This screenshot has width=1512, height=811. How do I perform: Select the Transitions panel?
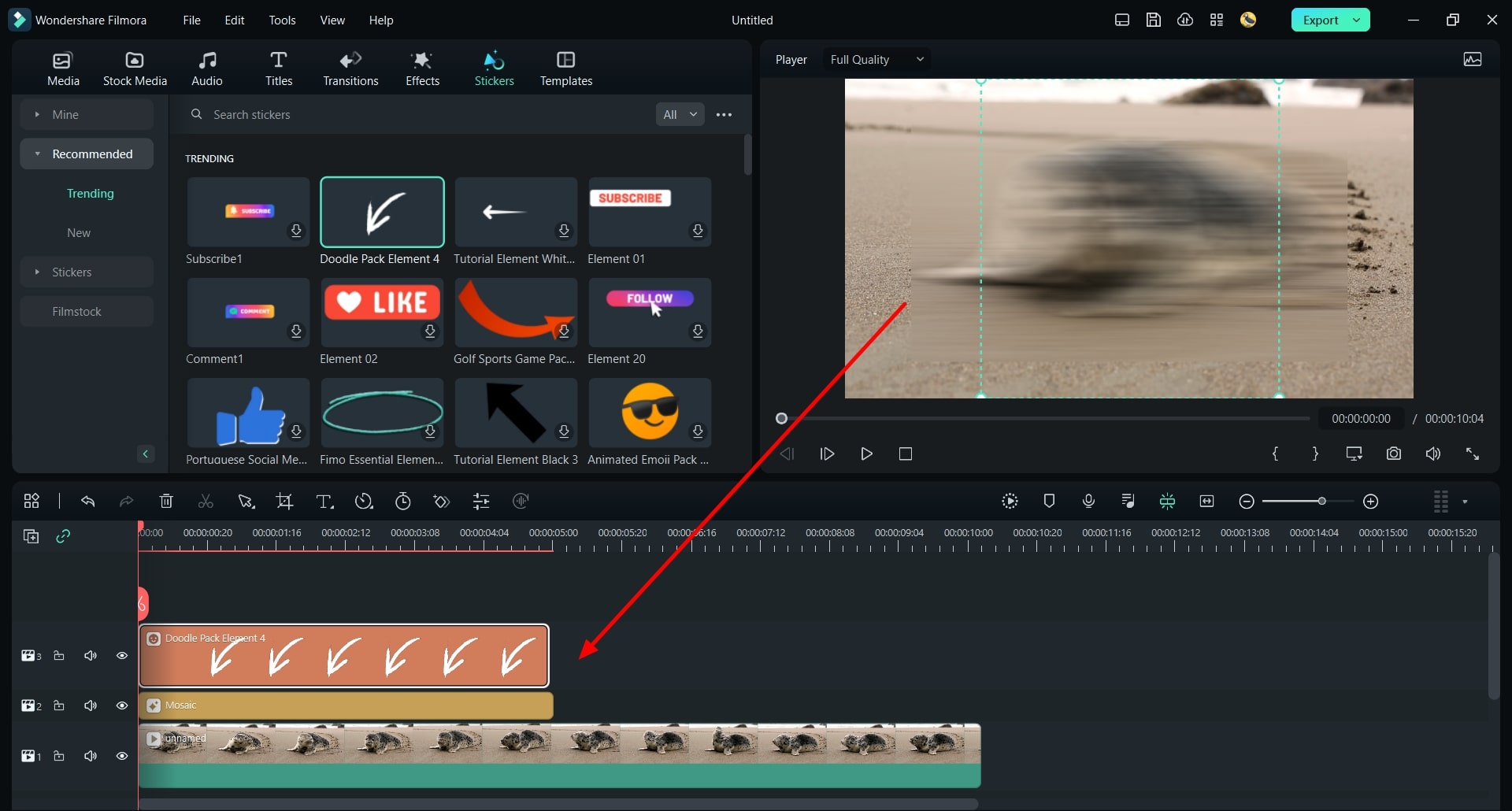pos(350,67)
